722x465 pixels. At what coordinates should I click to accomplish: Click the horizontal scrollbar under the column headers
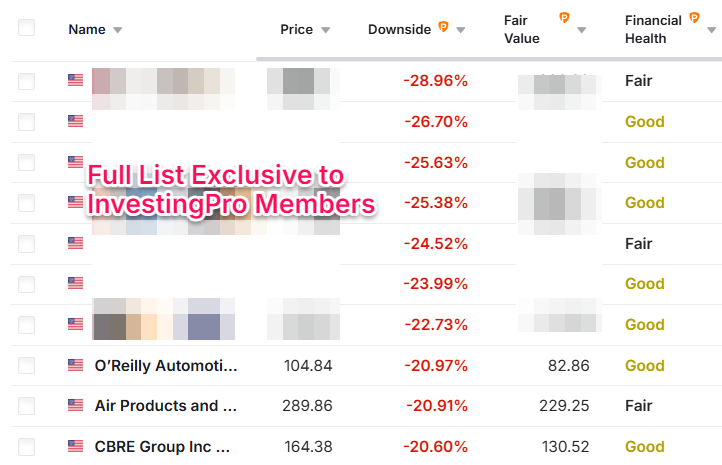(x=489, y=59)
